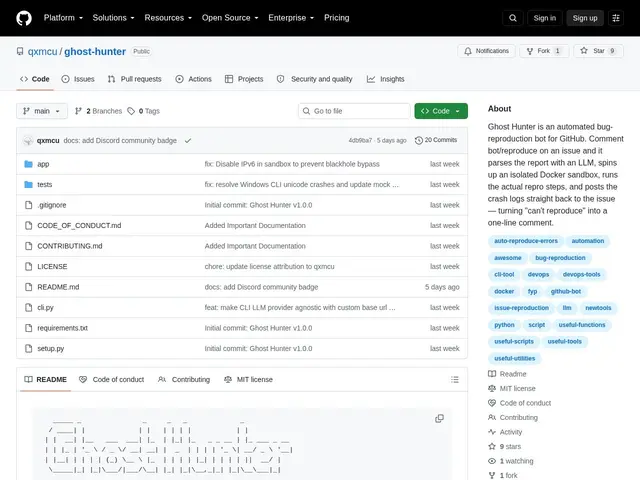Click the github-bot topic tag
640x480 pixels.
click(x=566, y=291)
